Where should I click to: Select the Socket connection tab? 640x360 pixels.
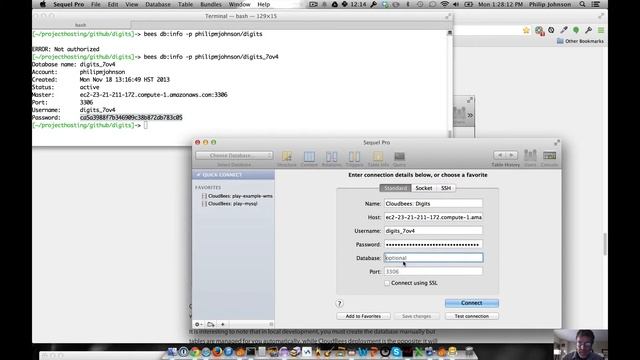coord(424,188)
